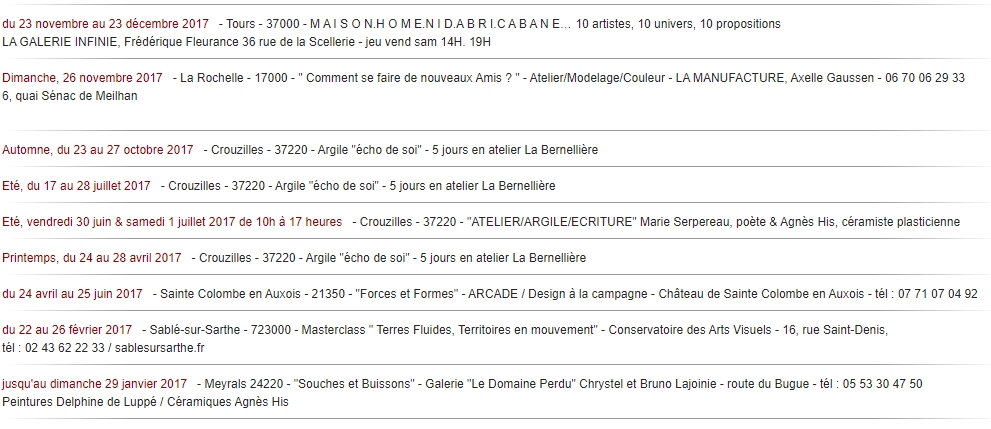
Task: Click the "Forces et Formes" exhibition title
Action: coord(407,294)
